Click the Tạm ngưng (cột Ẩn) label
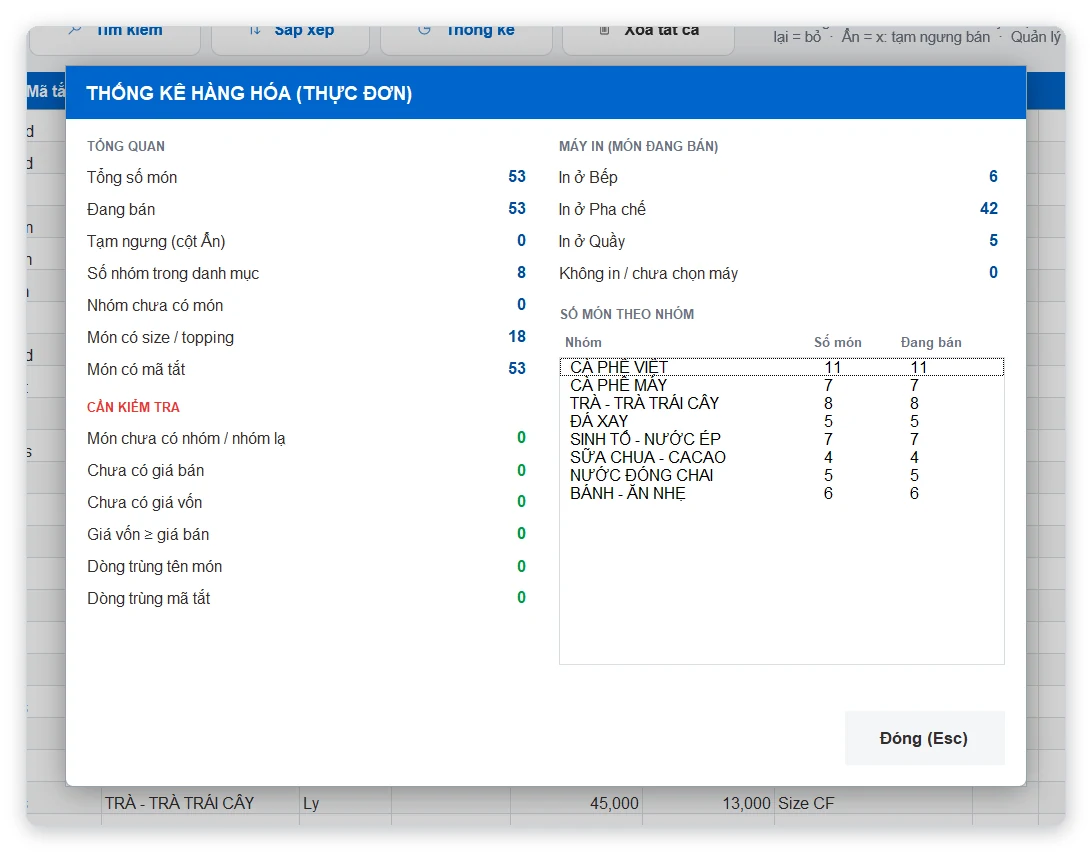 (156, 241)
